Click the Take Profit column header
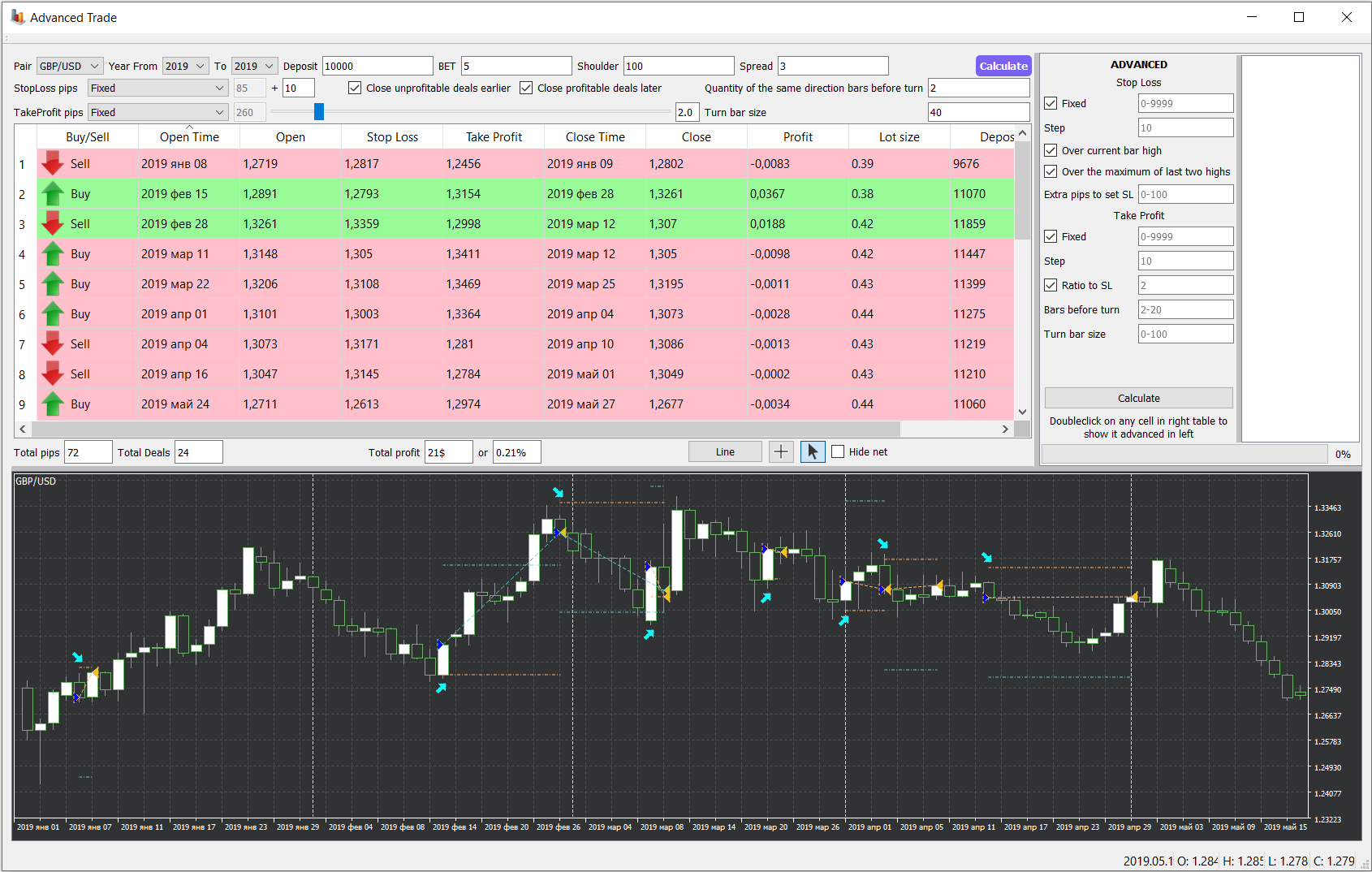Viewport: 1372px width, 872px height. (x=494, y=136)
